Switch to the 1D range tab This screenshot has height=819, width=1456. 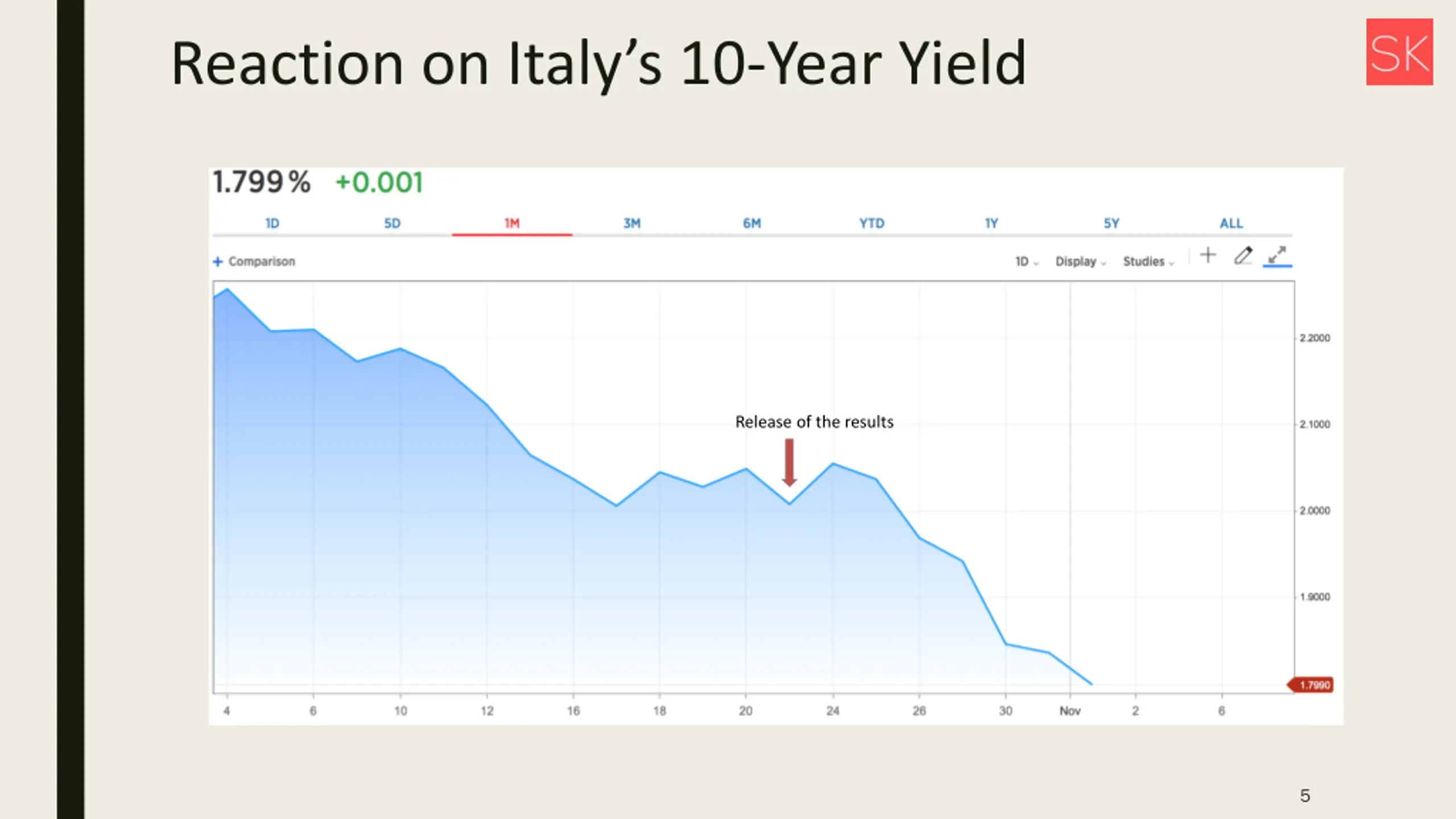272,224
